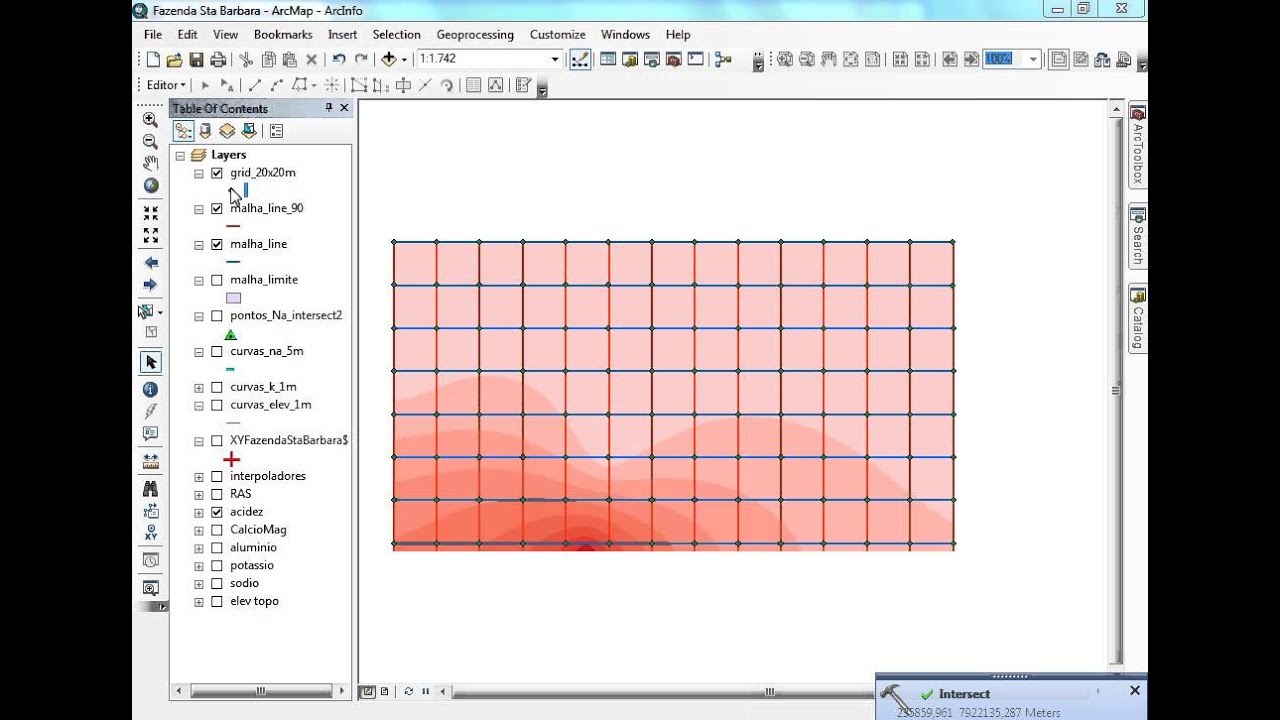
Task: Disable the acidez layer checkbox
Action: [x=217, y=512]
